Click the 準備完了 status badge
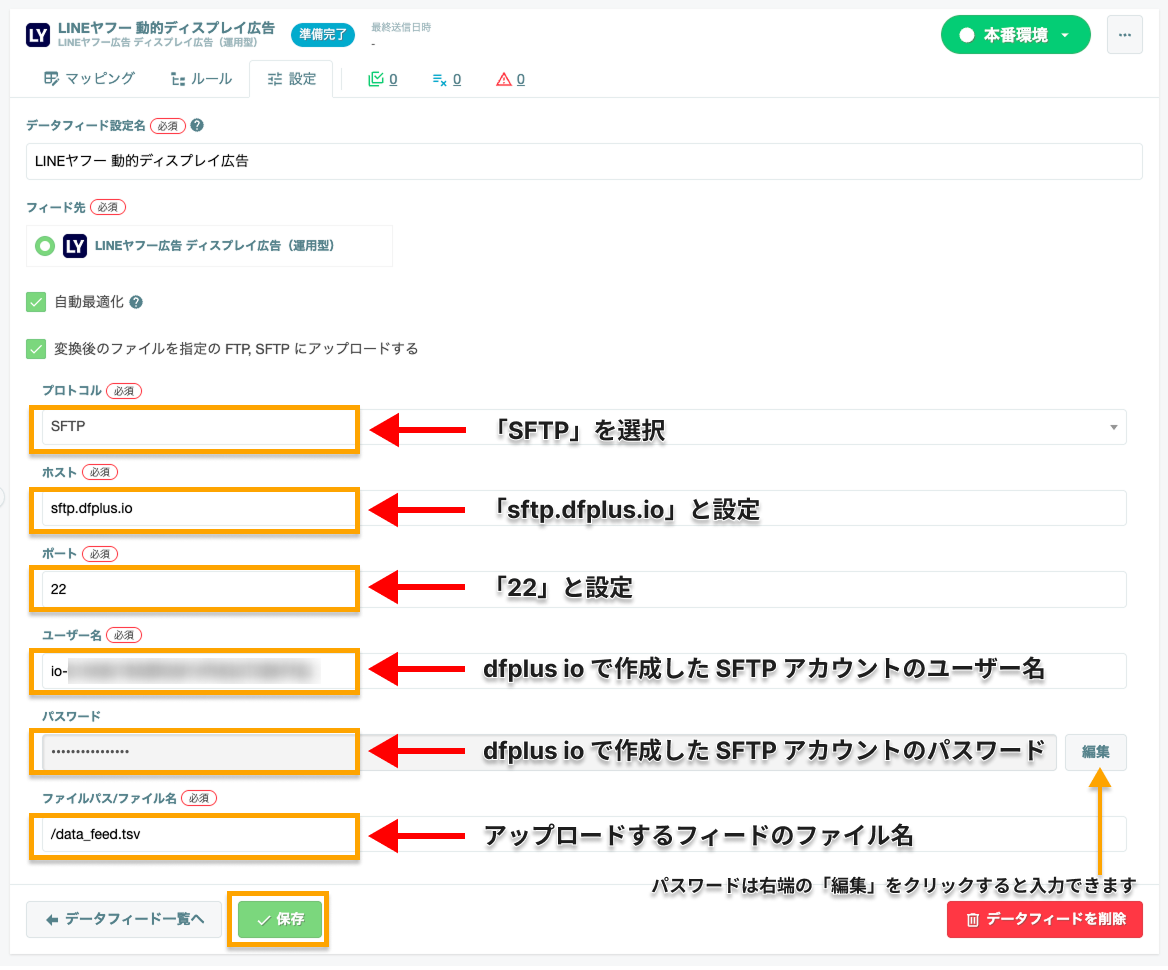The image size is (1168, 970). click(x=323, y=34)
